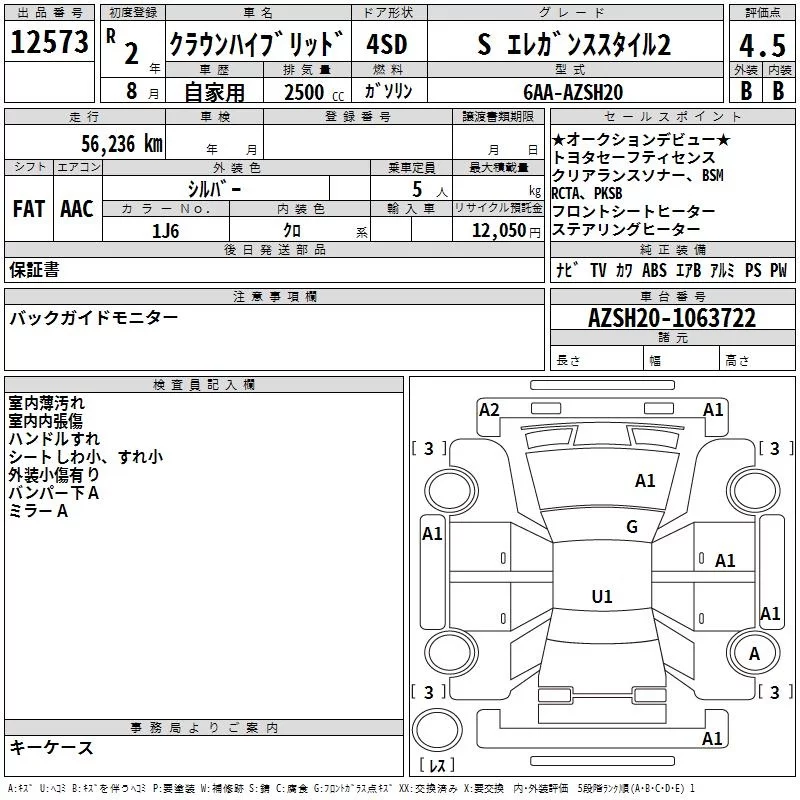Select the 保証書 entry
Viewport: 800px width, 800px height.
[x=34, y=270]
